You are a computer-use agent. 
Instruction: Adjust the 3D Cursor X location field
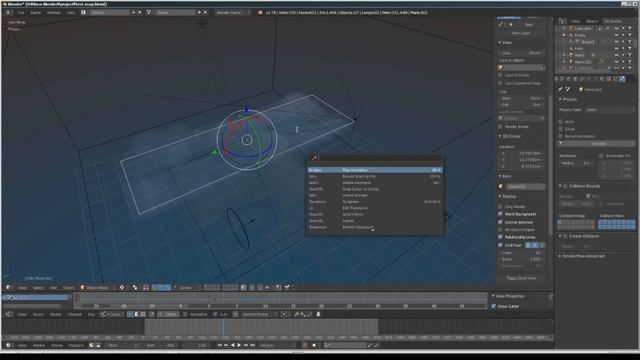pos(521,153)
